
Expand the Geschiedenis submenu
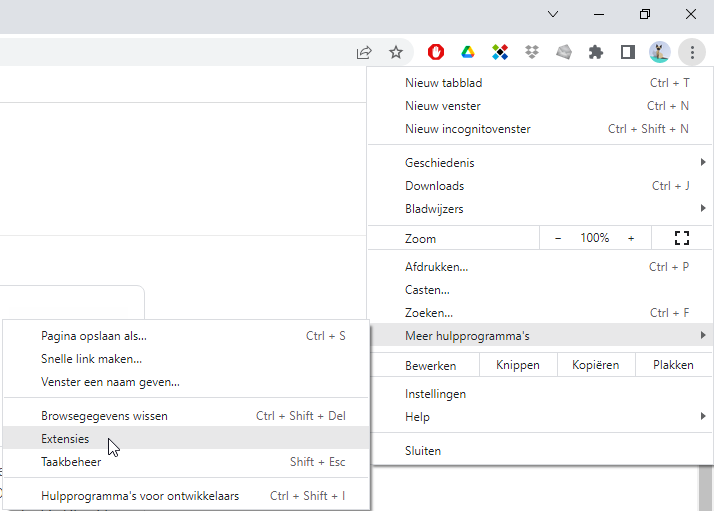[x=540, y=163]
